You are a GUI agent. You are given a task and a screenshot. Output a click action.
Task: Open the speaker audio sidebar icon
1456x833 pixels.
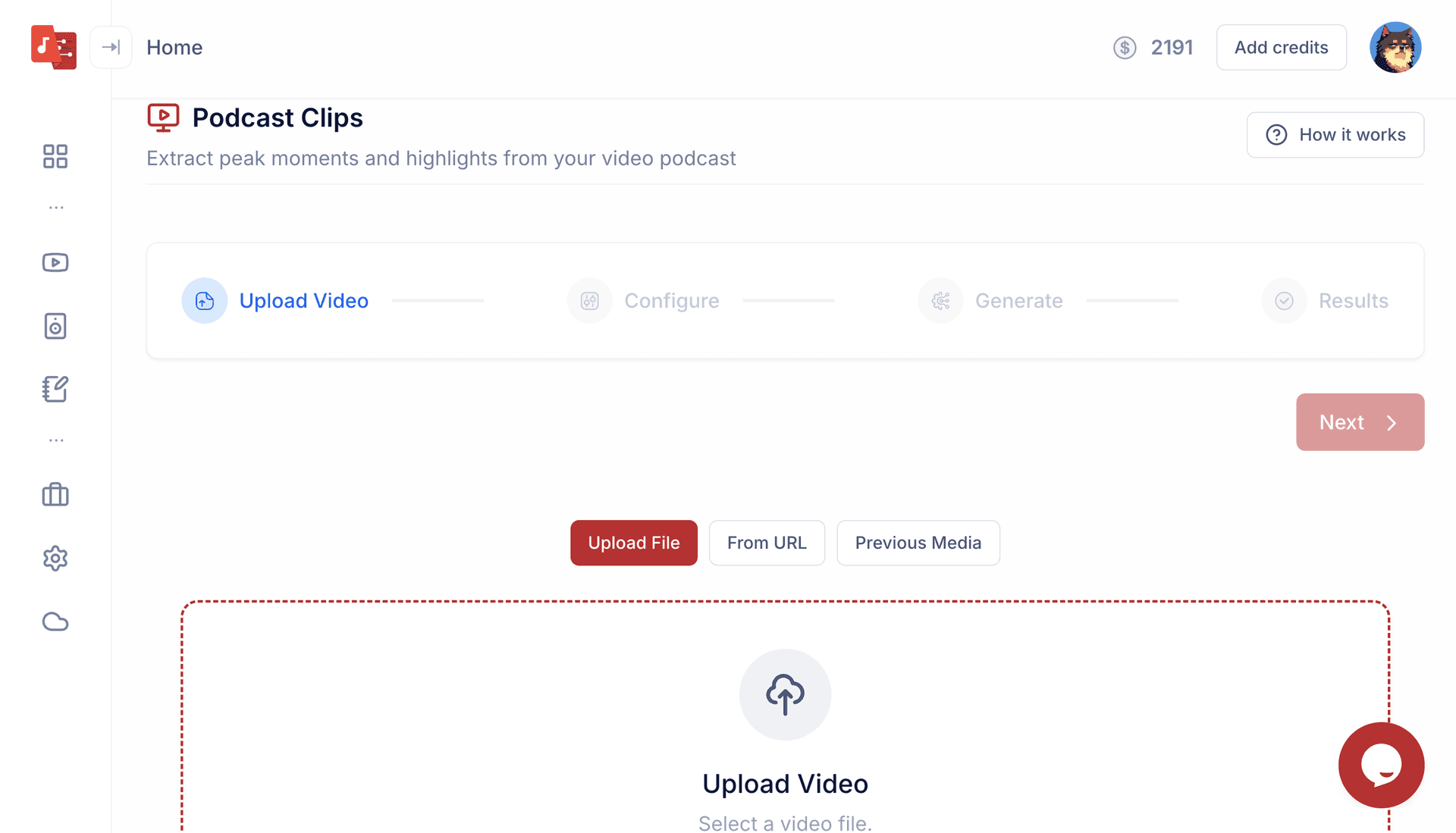(55, 326)
